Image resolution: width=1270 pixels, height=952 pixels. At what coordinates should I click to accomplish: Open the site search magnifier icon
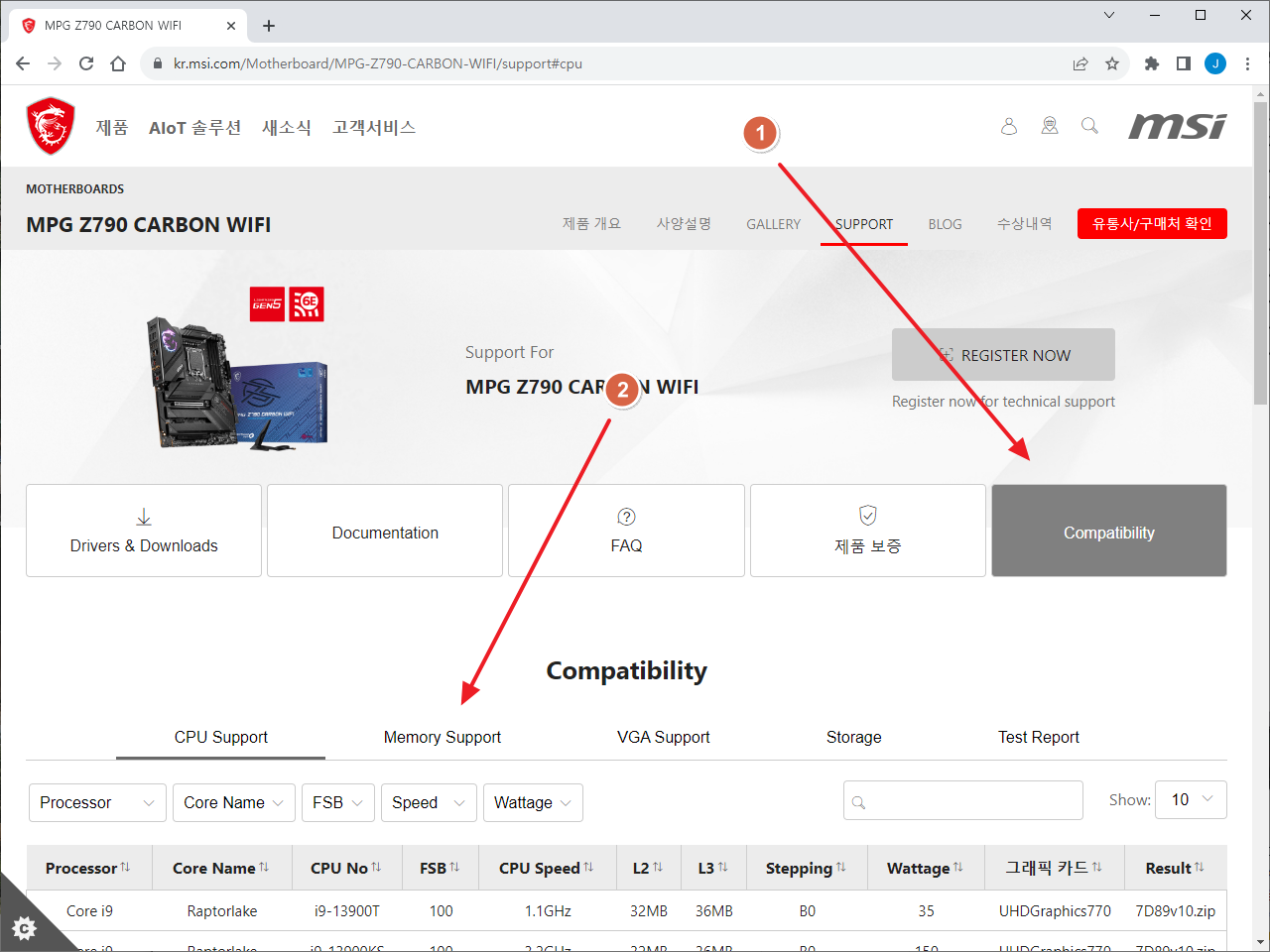(x=1089, y=126)
